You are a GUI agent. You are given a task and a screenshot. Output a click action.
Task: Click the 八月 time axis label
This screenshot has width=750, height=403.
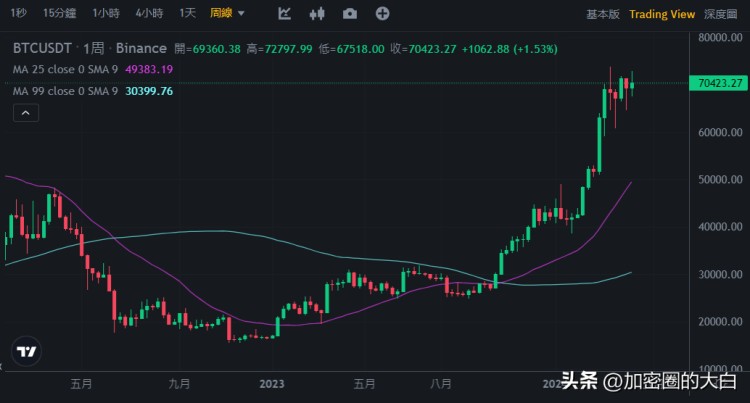click(x=441, y=384)
